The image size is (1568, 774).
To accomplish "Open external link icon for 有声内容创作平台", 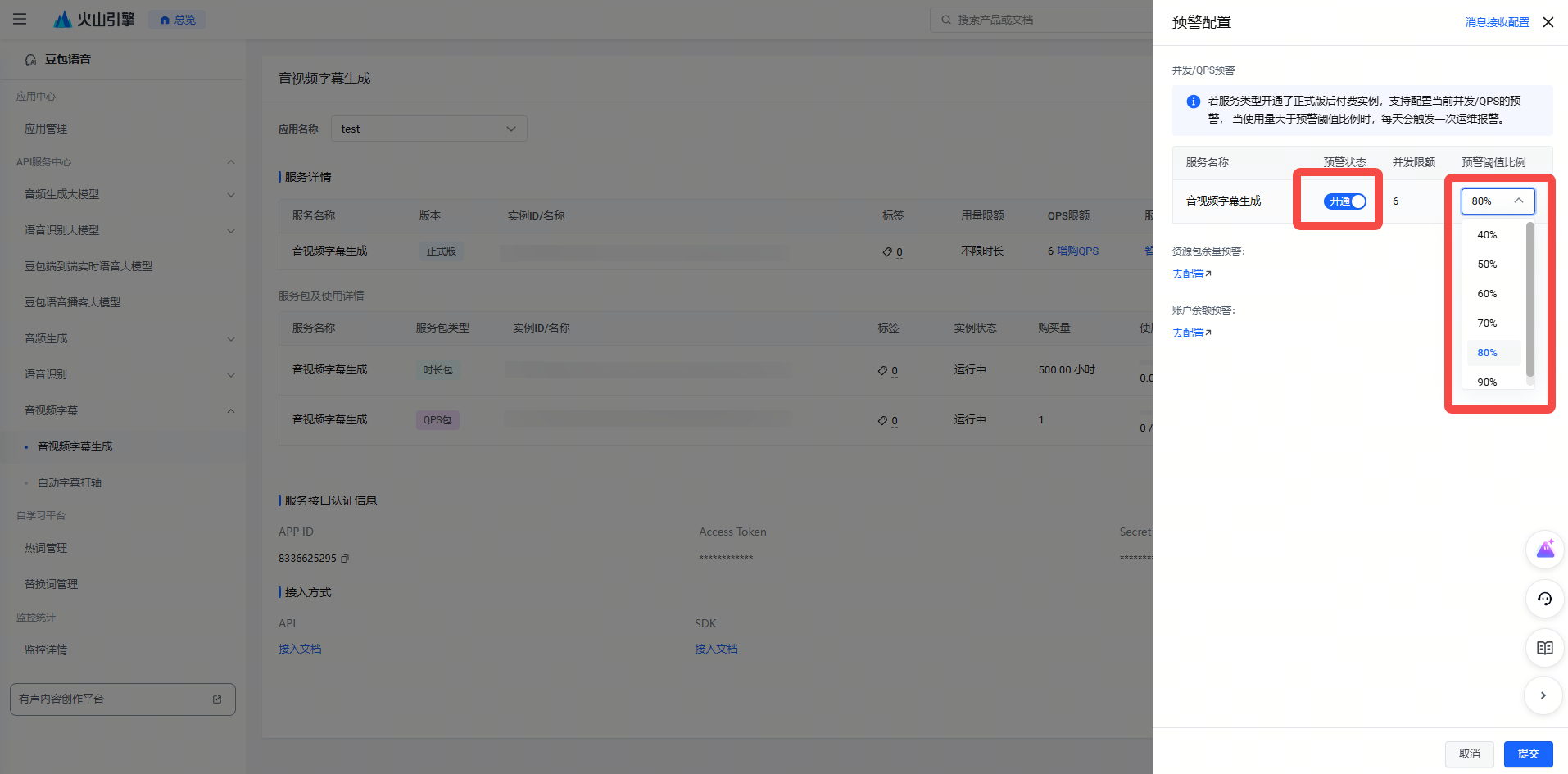I will [217, 699].
